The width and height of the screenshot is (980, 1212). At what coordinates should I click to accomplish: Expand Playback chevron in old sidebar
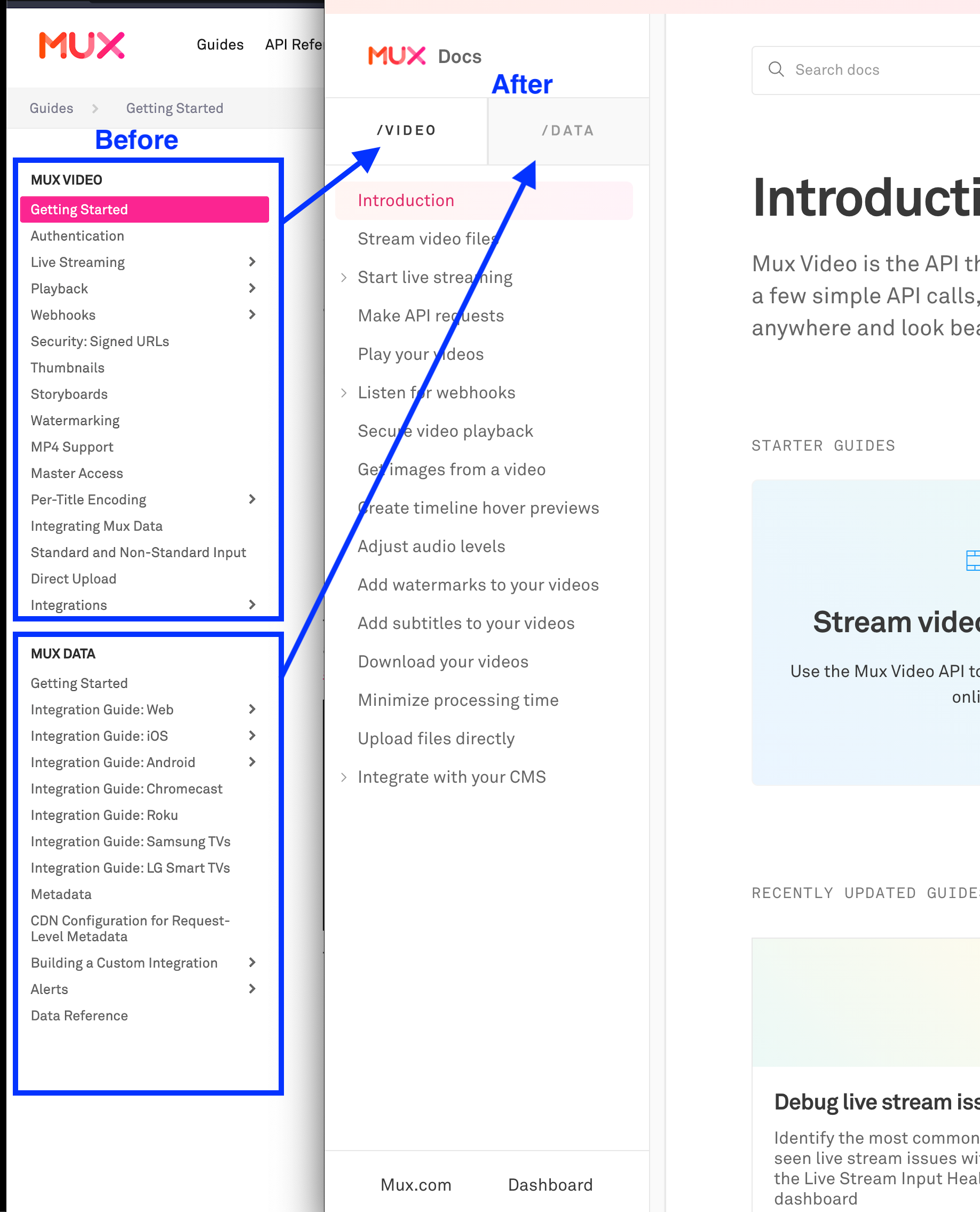coord(252,288)
